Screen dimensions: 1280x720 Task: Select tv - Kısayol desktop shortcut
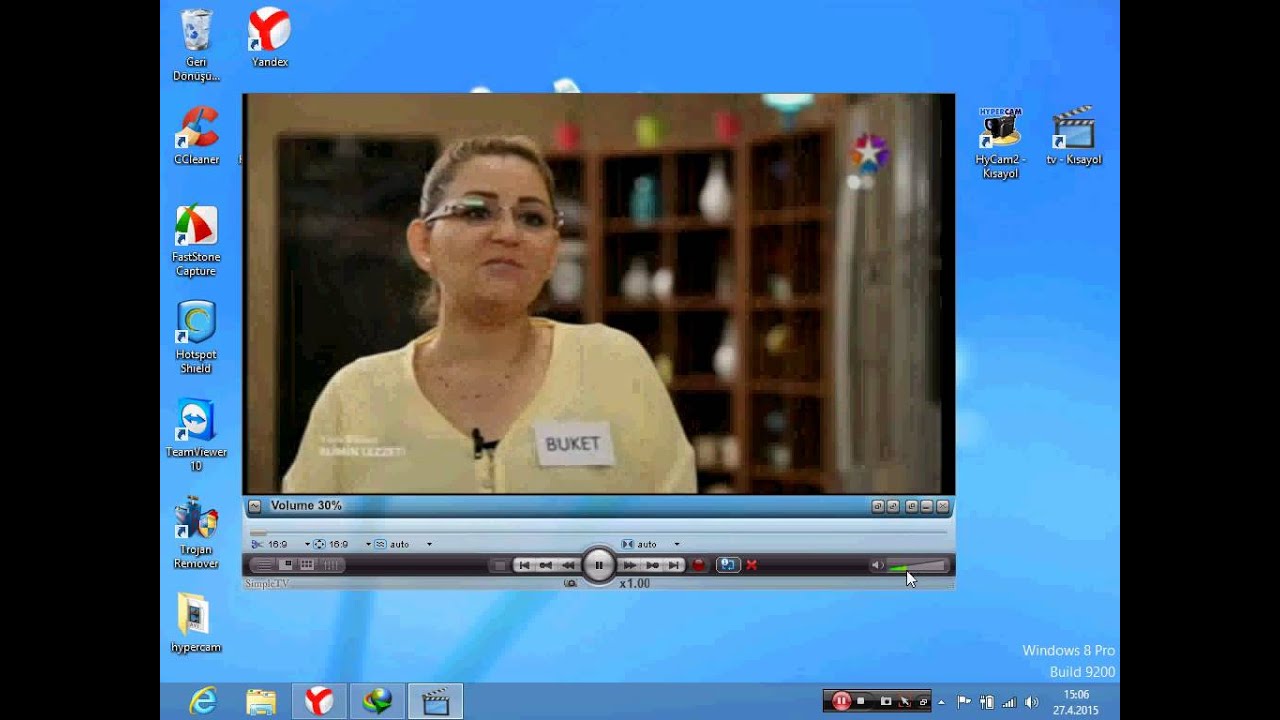1074,136
